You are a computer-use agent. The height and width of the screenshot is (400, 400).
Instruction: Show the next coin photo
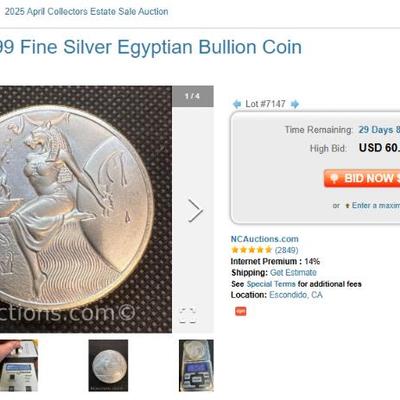[x=195, y=211]
